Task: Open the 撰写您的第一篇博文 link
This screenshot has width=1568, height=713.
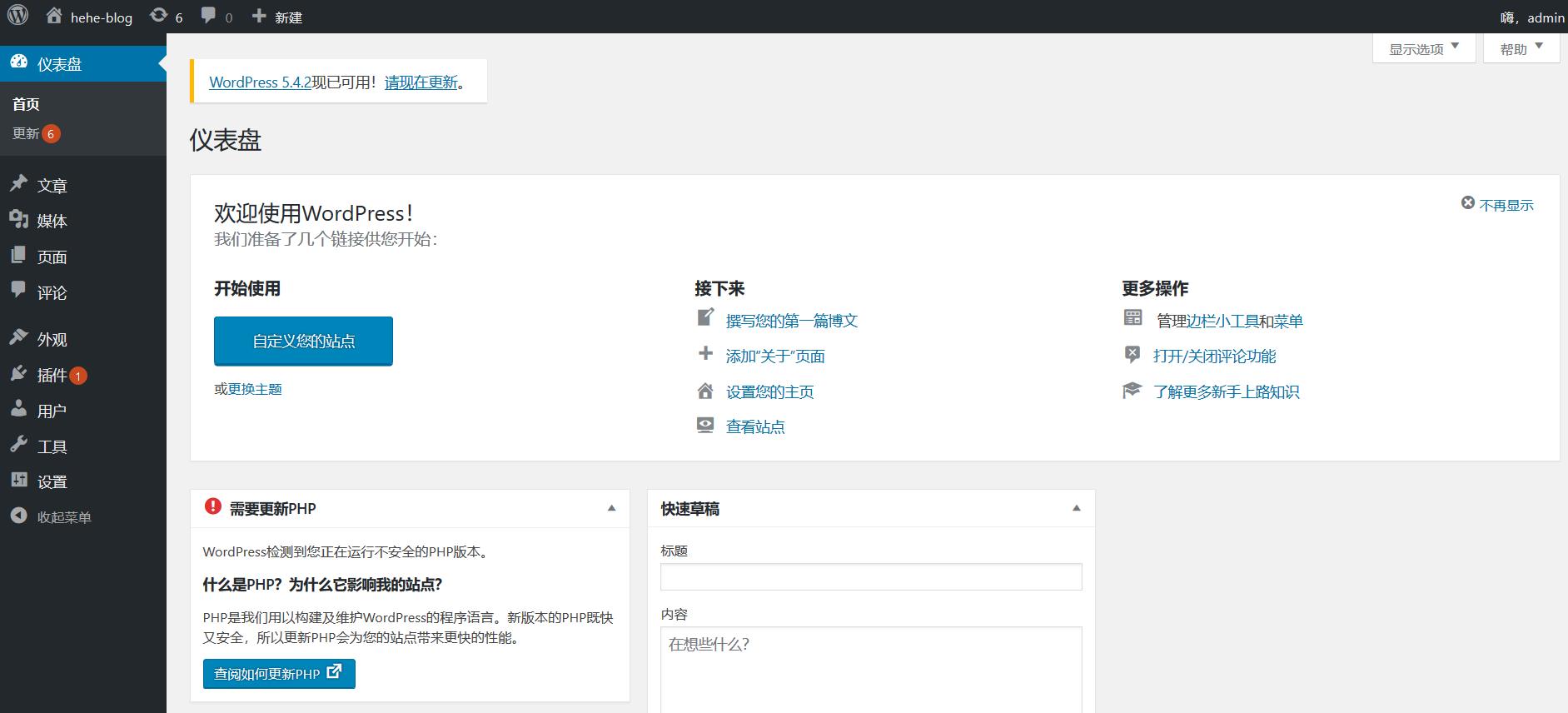Action: 792,321
